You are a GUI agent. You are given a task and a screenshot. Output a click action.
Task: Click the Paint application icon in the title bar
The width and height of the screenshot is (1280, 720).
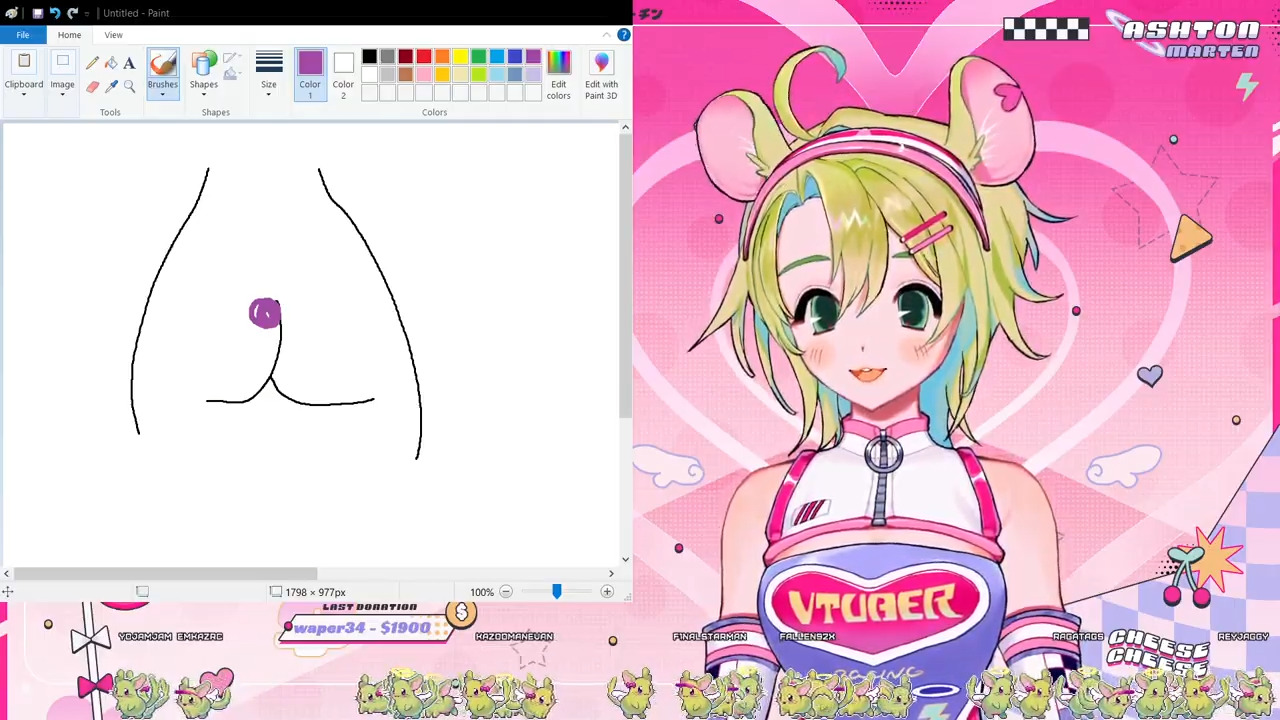[12, 13]
